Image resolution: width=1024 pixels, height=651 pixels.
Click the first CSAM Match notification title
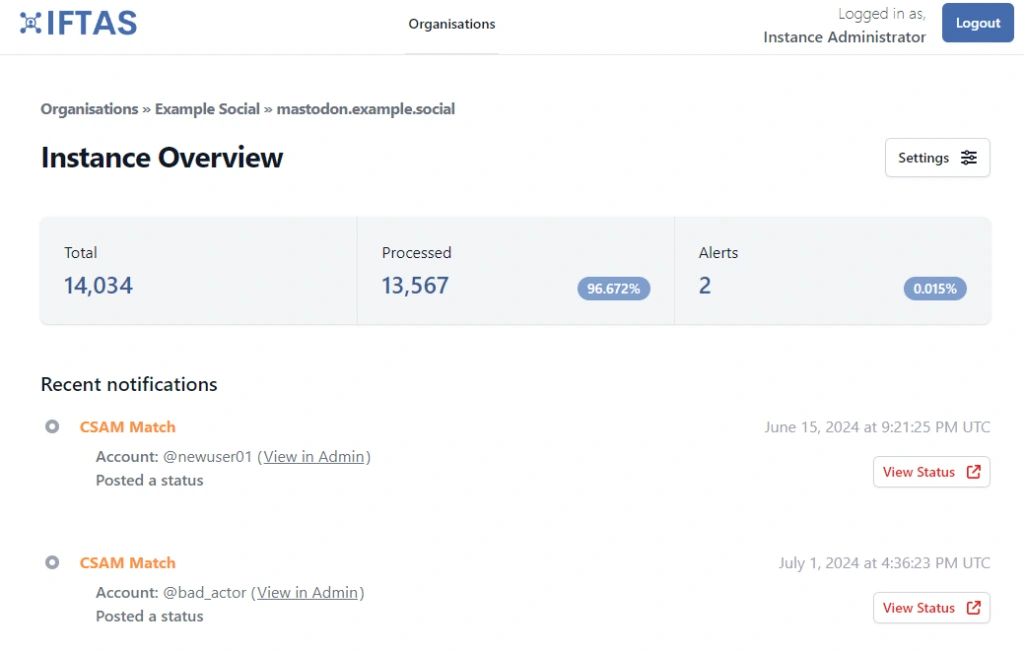coord(127,426)
